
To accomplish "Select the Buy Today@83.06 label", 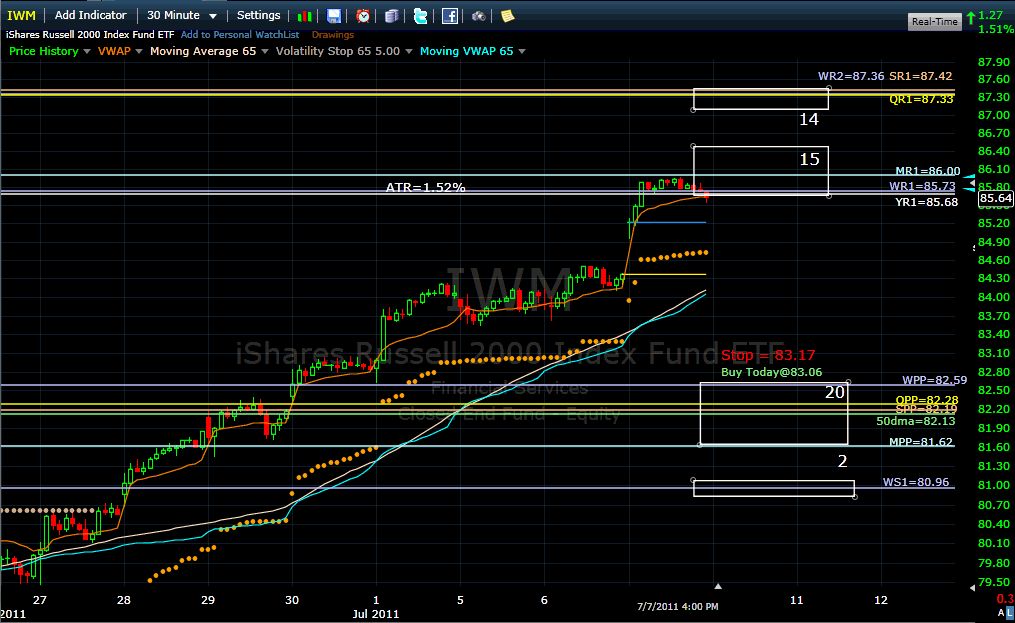I will tap(772, 372).
